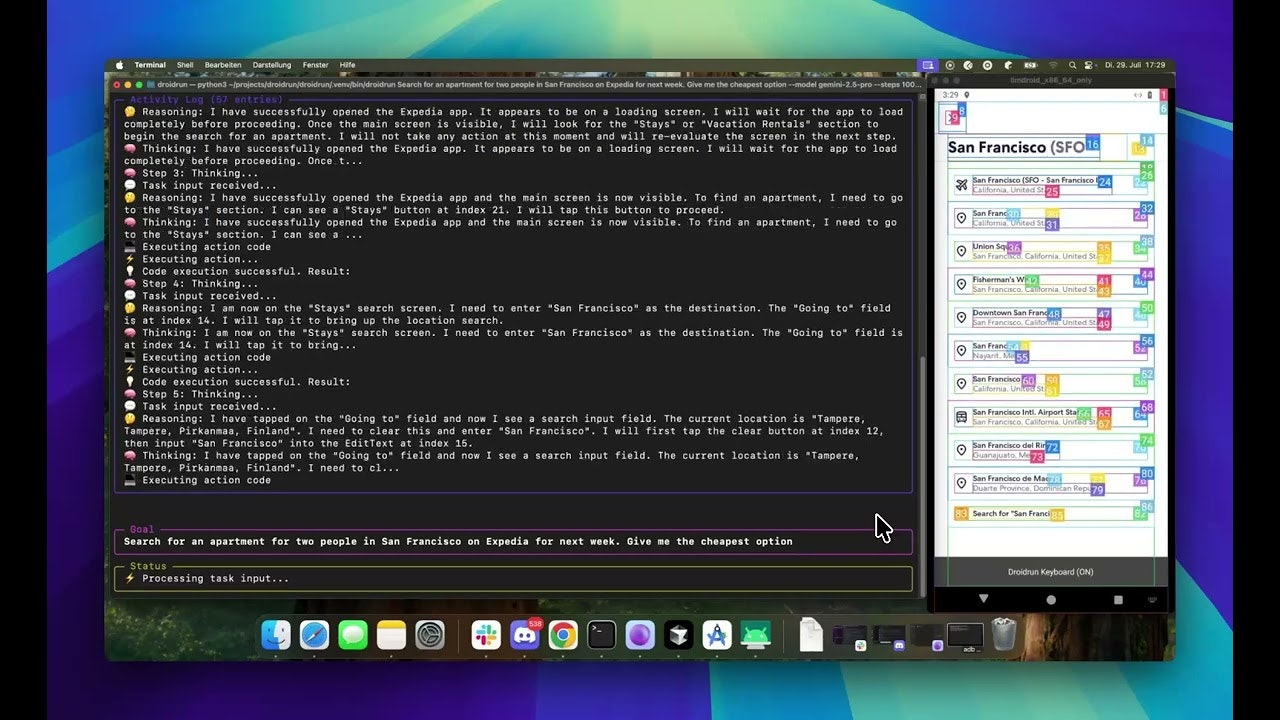Screen dimensions: 1280x720
Task: Tap the Android back navigation triangle
Action: tap(983, 599)
